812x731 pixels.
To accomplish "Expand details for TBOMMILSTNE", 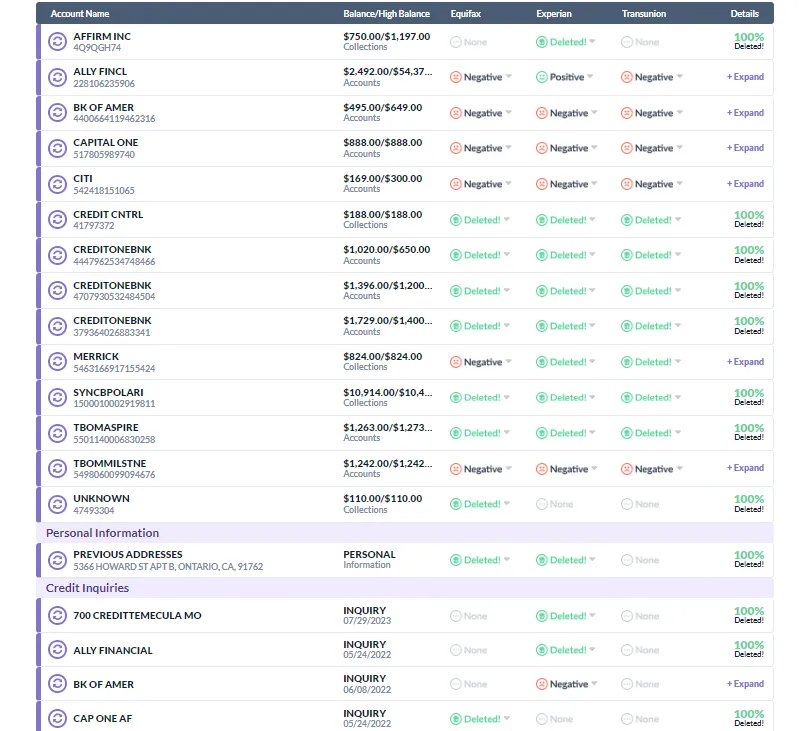I will pos(745,468).
